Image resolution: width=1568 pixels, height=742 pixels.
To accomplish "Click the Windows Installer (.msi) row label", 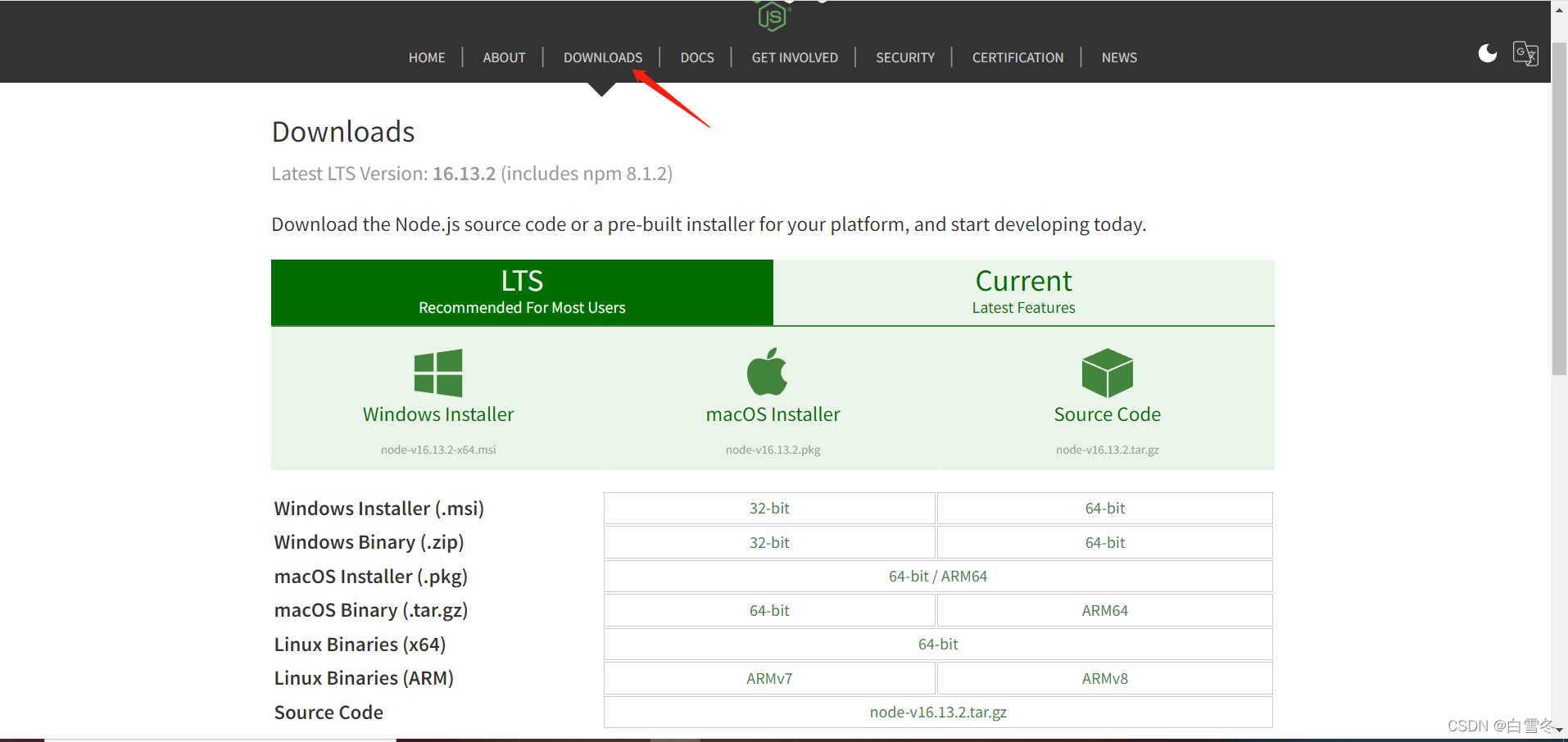I will click(x=379, y=509).
